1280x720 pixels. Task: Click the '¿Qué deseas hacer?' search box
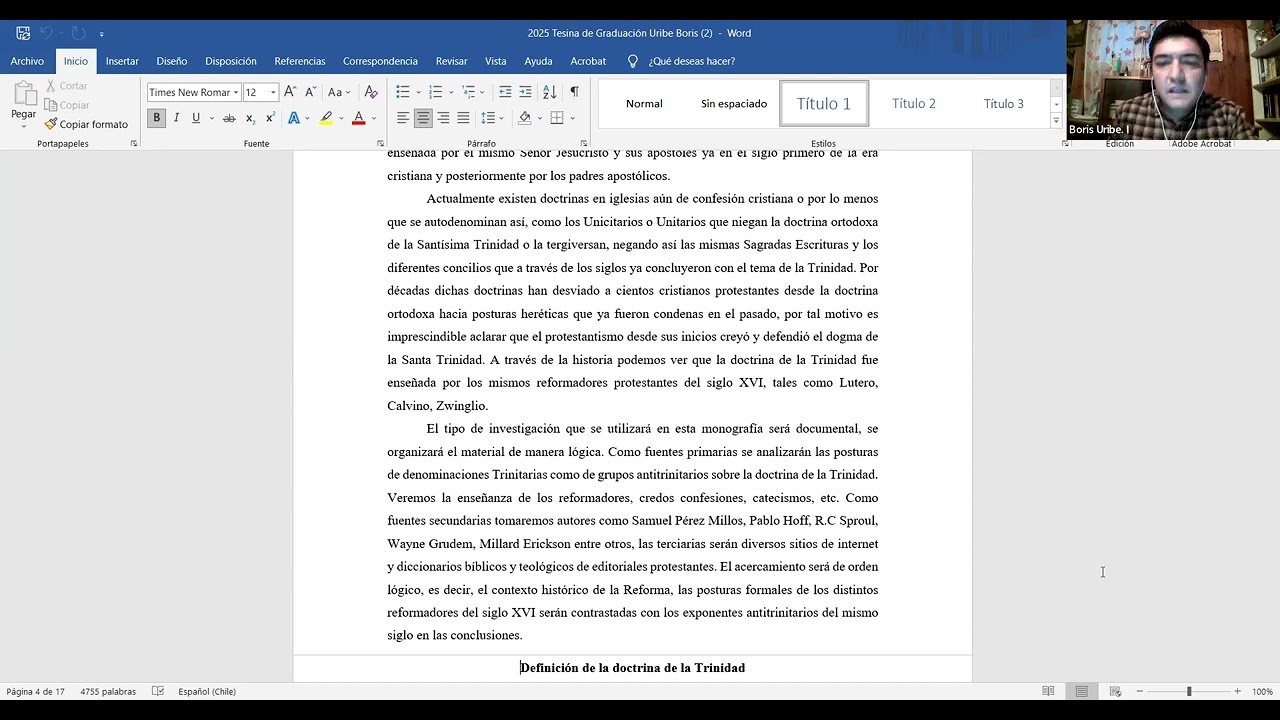tap(692, 61)
